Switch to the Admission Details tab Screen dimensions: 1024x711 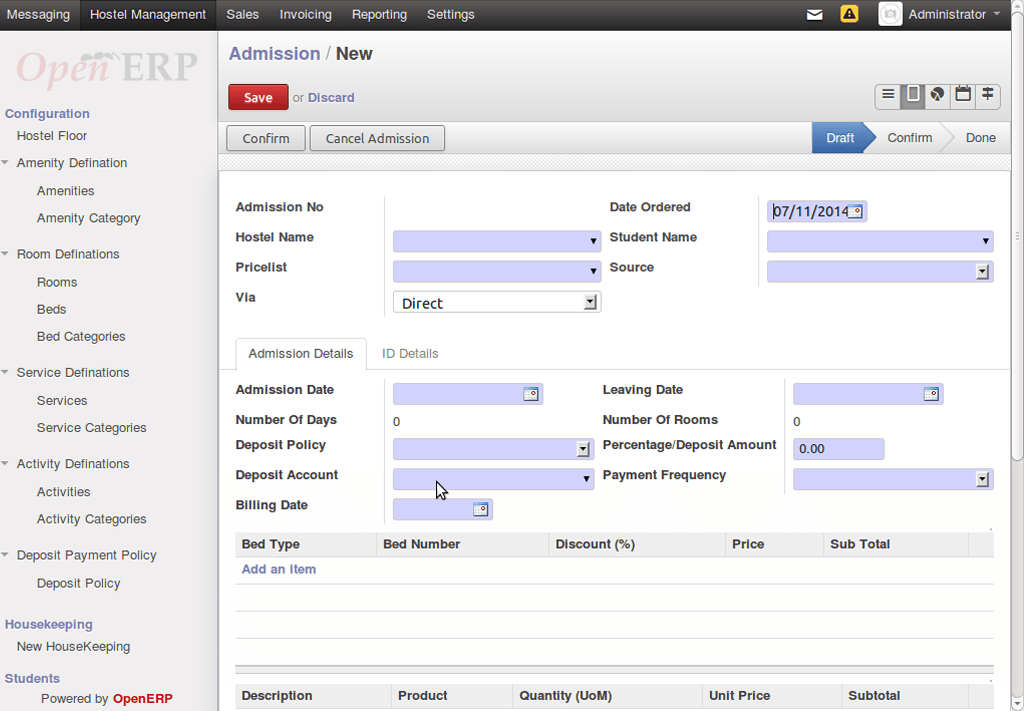[300, 354]
